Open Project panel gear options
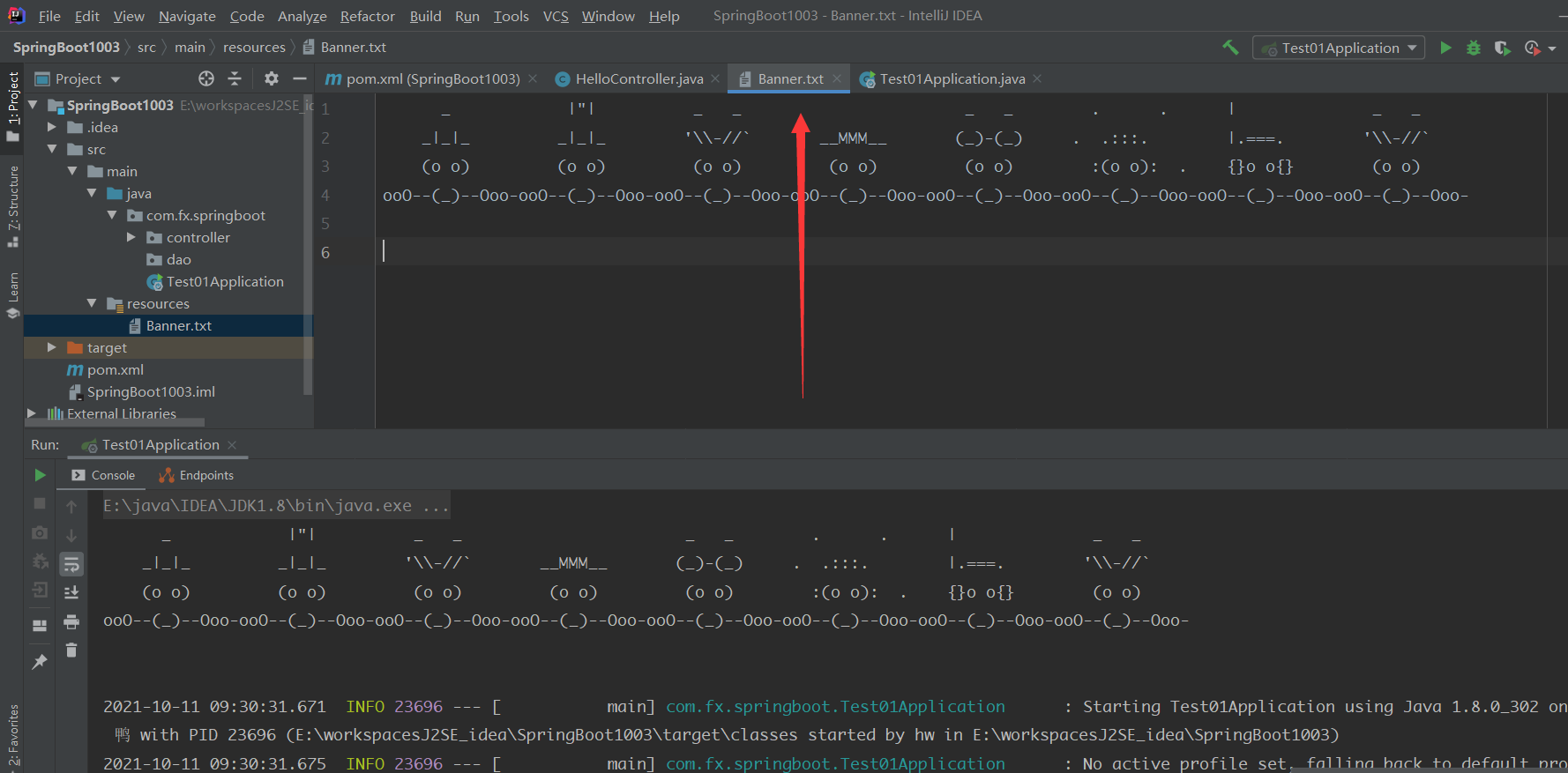This screenshot has width=1568, height=773. point(272,78)
